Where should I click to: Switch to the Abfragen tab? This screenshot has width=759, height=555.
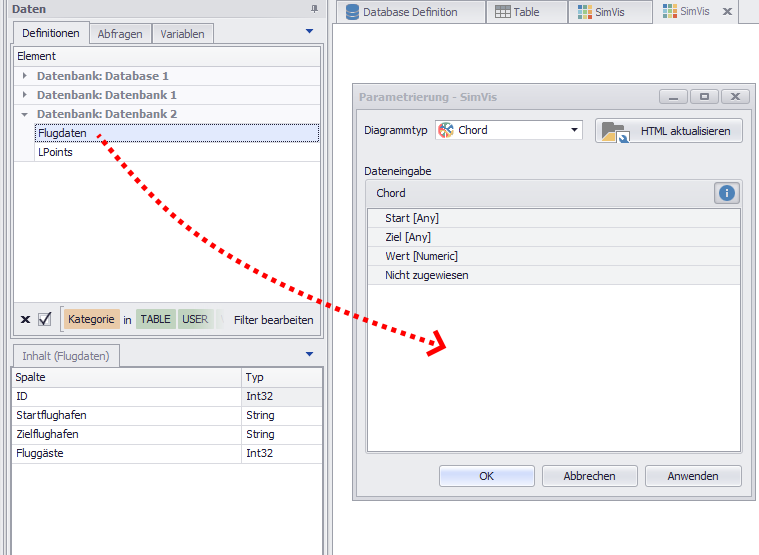120,34
